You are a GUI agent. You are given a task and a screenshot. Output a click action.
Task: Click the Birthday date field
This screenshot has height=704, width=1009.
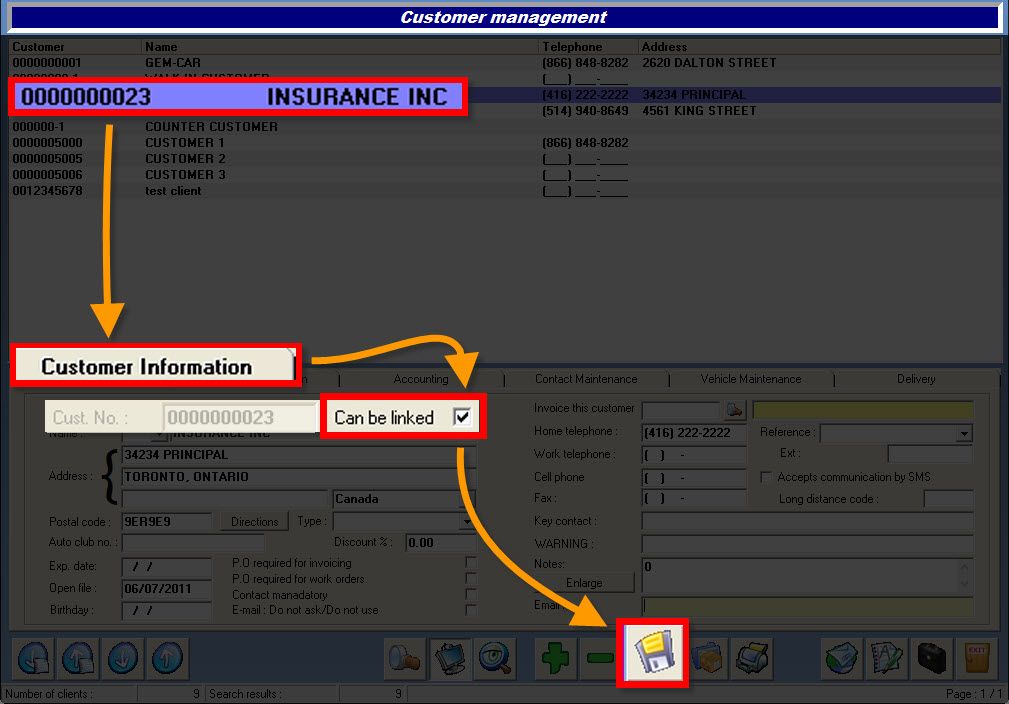click(x=167, y=610)
